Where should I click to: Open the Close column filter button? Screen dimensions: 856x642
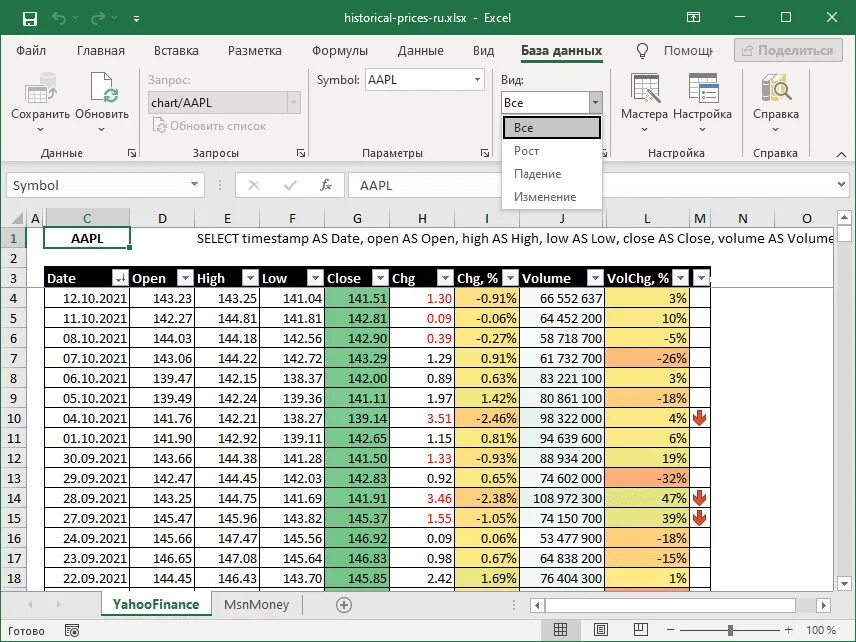(x=380, y=278)
